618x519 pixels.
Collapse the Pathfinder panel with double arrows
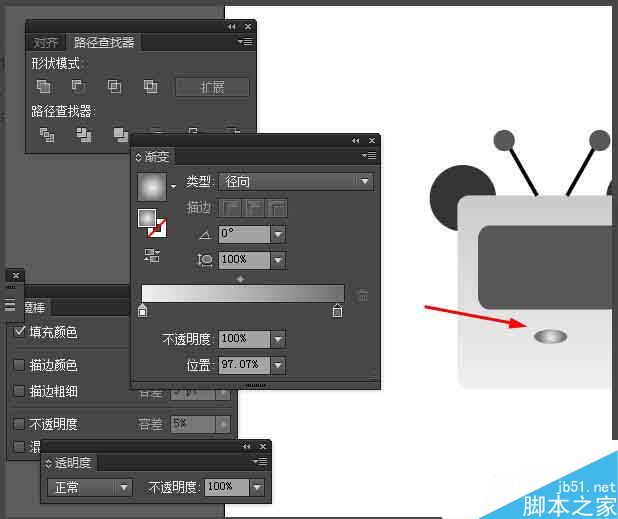point(232,26)
